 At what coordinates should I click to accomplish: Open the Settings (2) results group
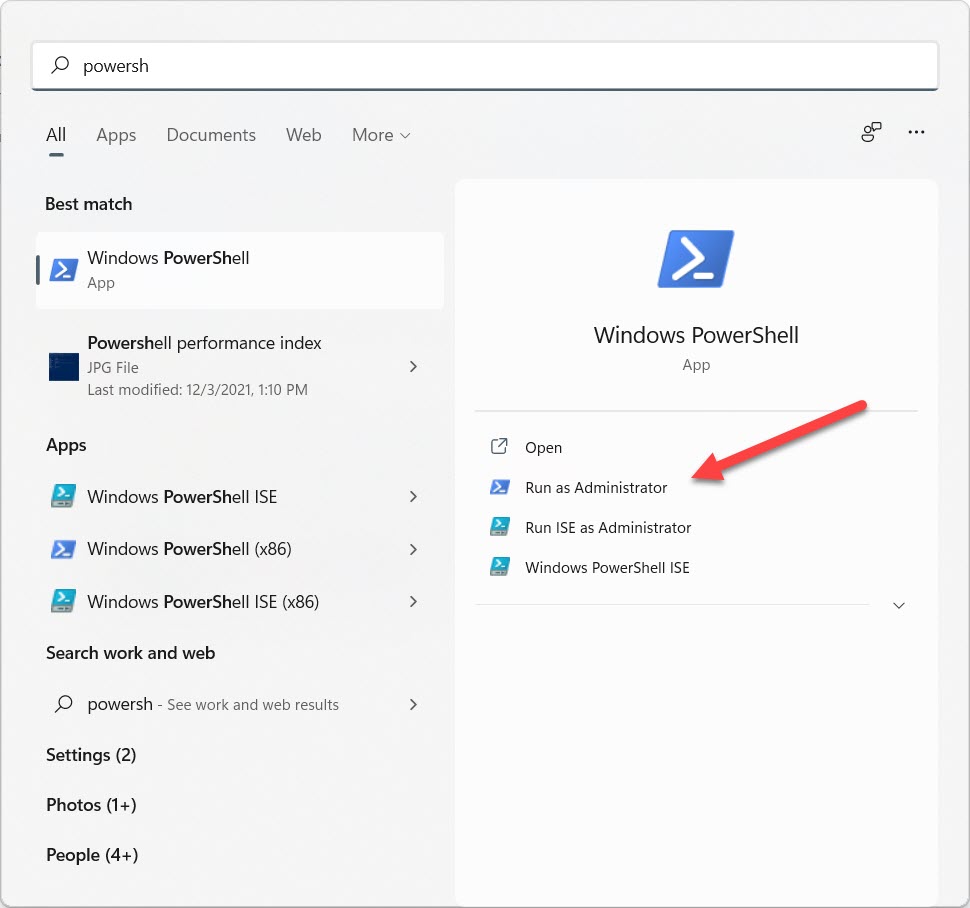[x=91, y=755]
